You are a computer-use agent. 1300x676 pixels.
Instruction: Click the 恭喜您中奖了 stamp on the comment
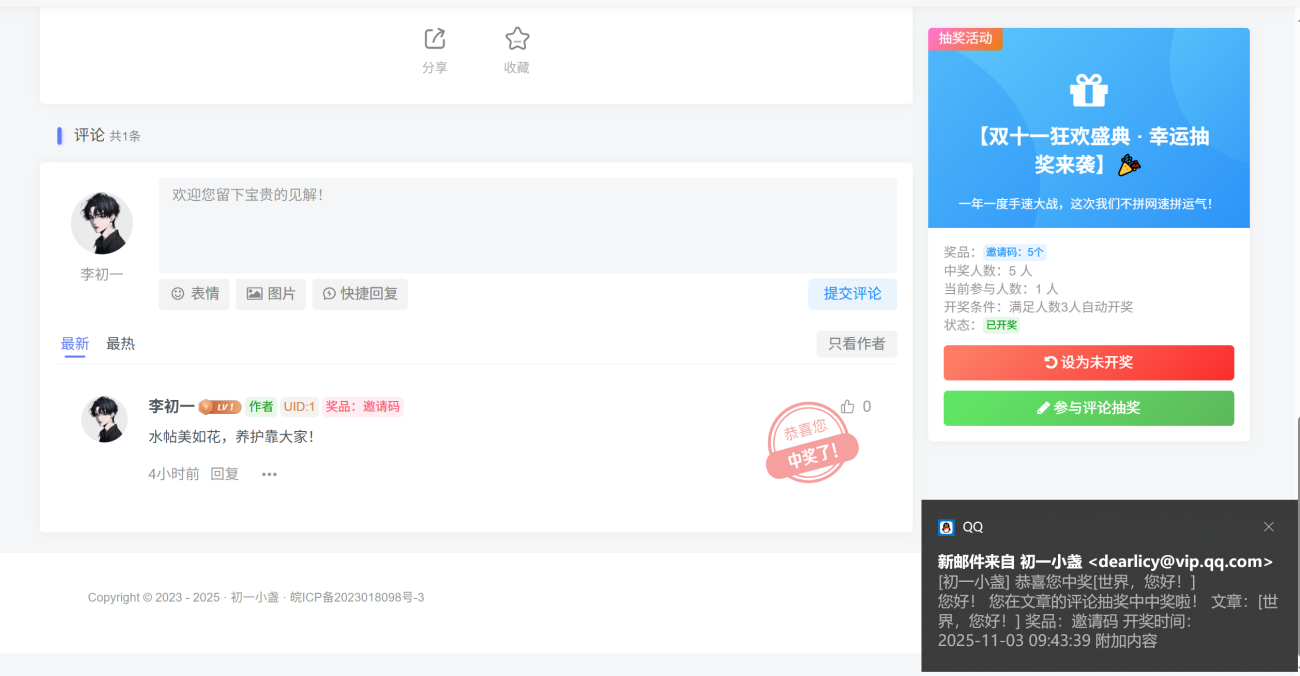[x=811, y=443]
